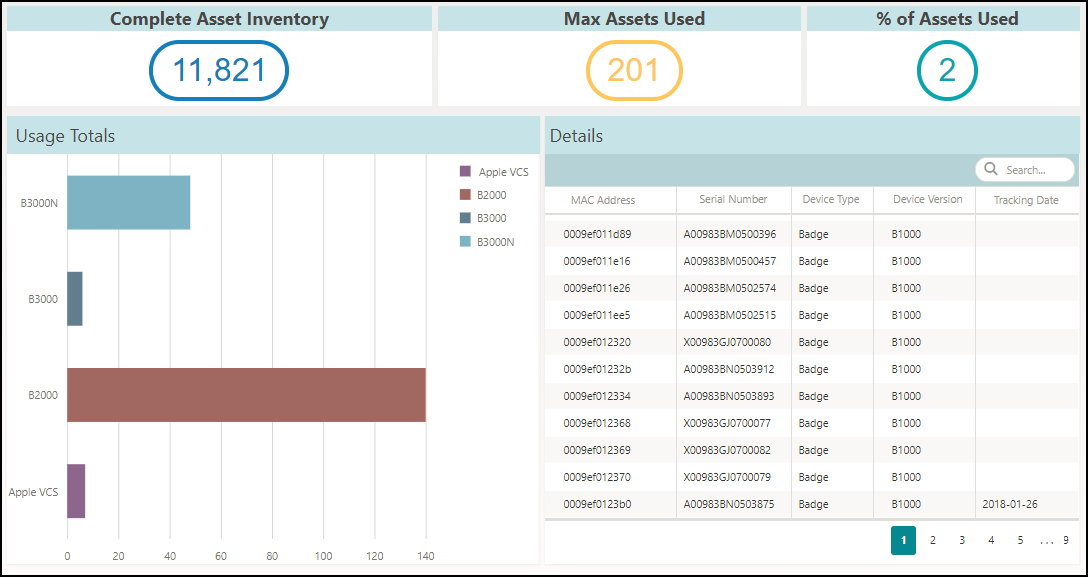
Task: Click the search magnifier icon
Action: pos(991,170)
